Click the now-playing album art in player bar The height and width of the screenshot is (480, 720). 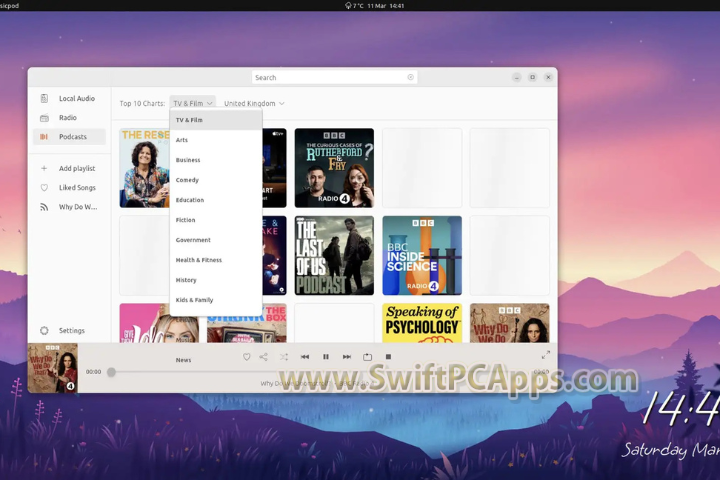coord(53,368)
